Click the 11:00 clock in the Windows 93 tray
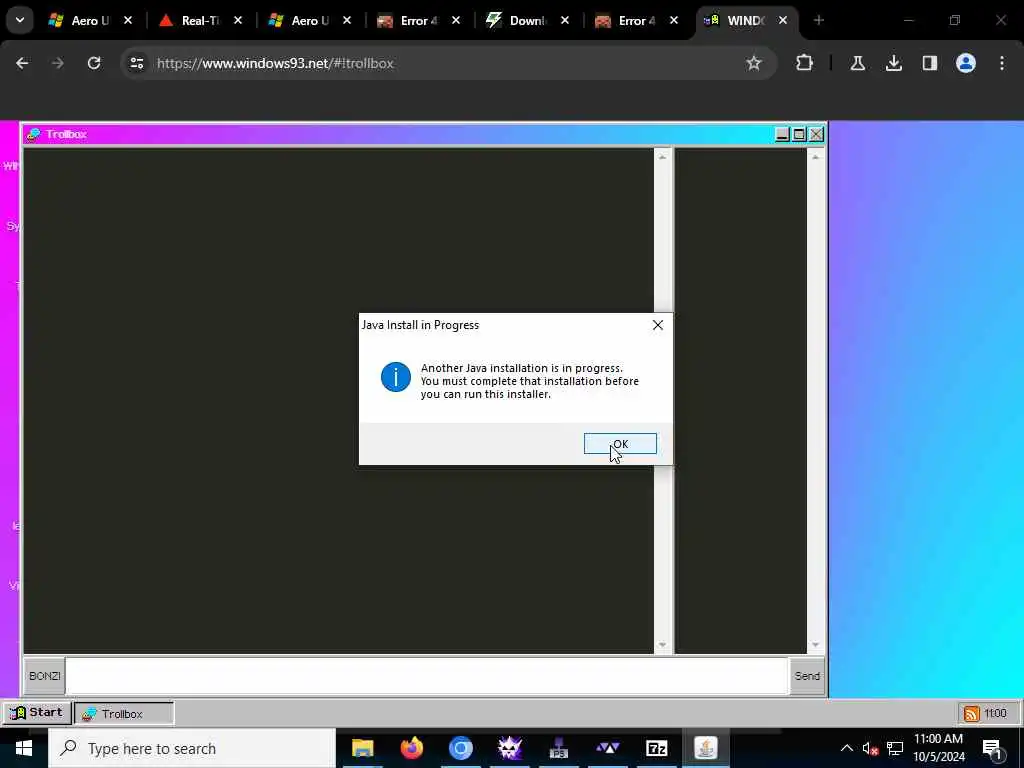Image resolution: width=1024 pixels, height=768 pixels. click(x=995, y=713)
